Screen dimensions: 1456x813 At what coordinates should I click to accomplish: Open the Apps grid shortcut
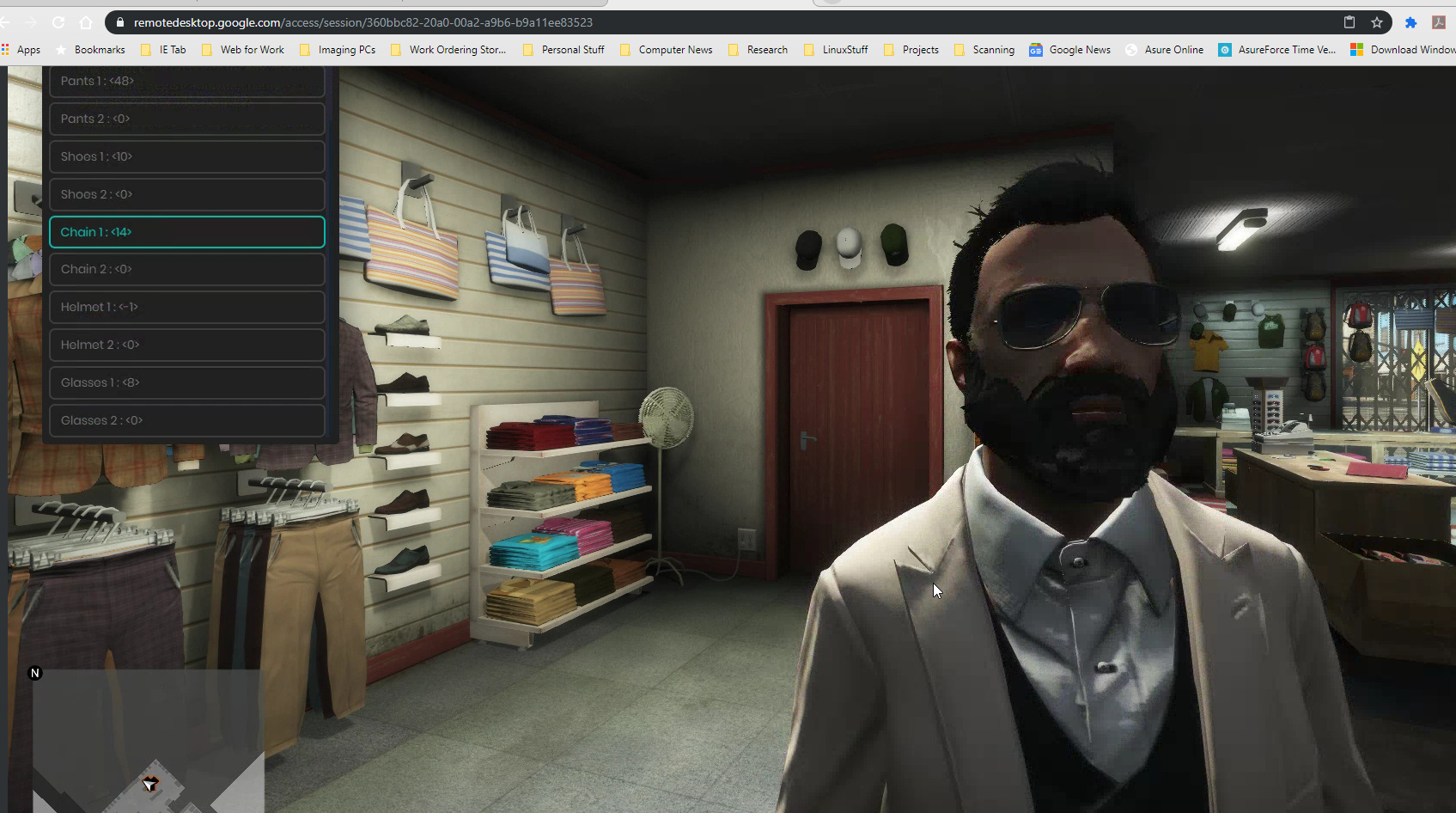21,50
